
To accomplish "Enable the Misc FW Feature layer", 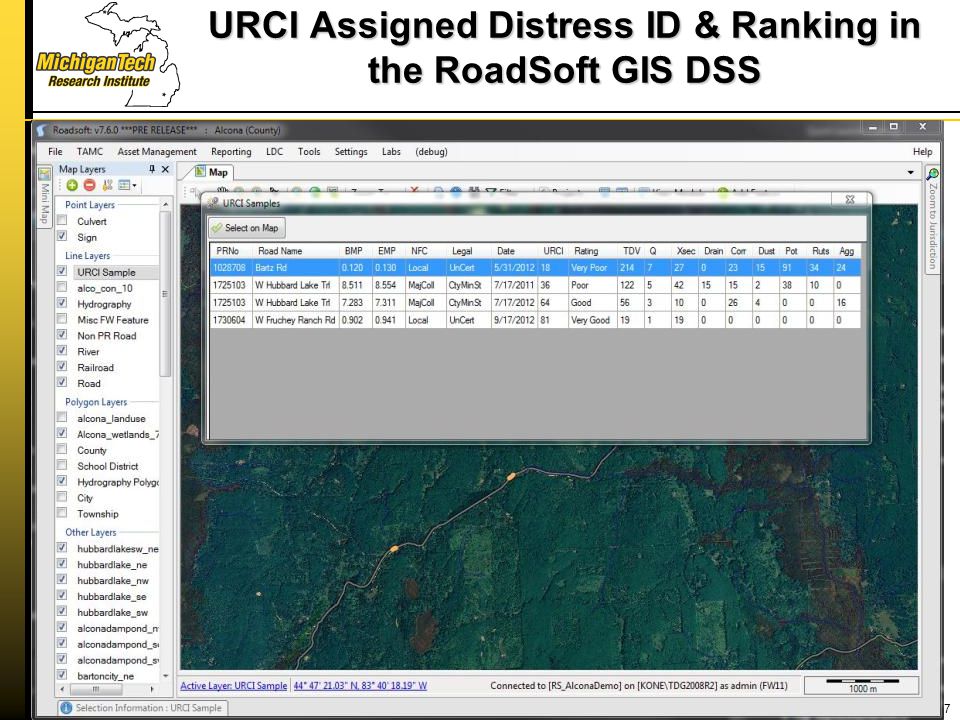I will point(62,319).
